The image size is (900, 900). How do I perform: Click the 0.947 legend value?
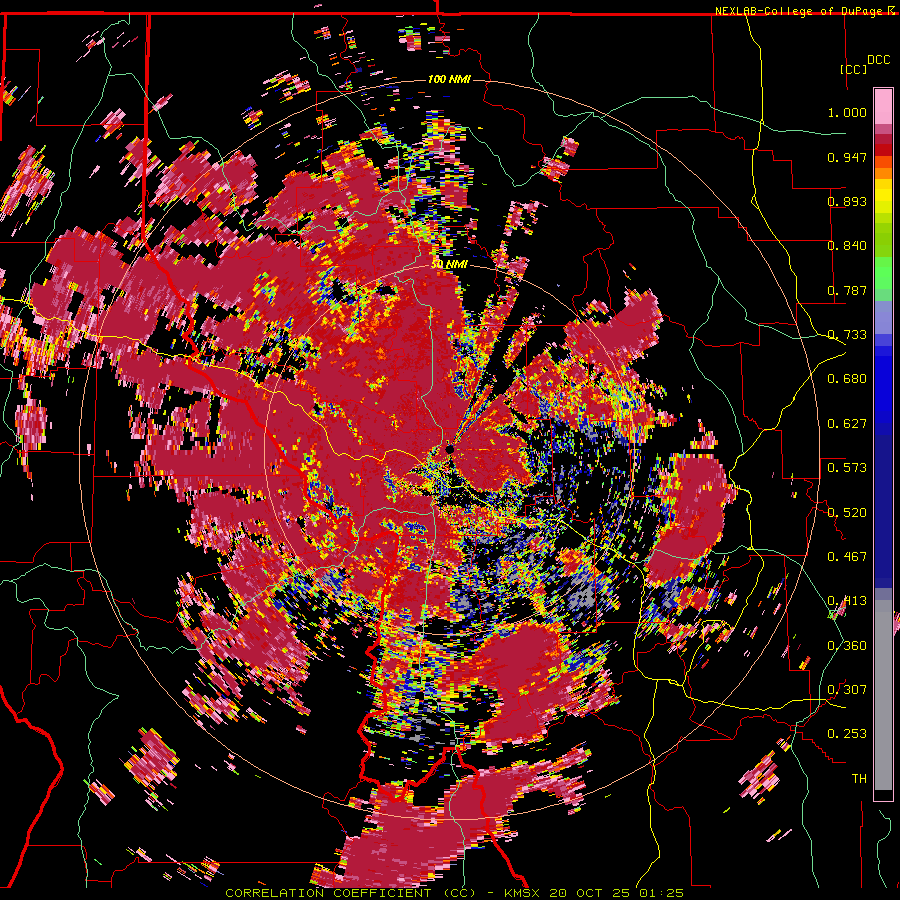pos(847,157)
